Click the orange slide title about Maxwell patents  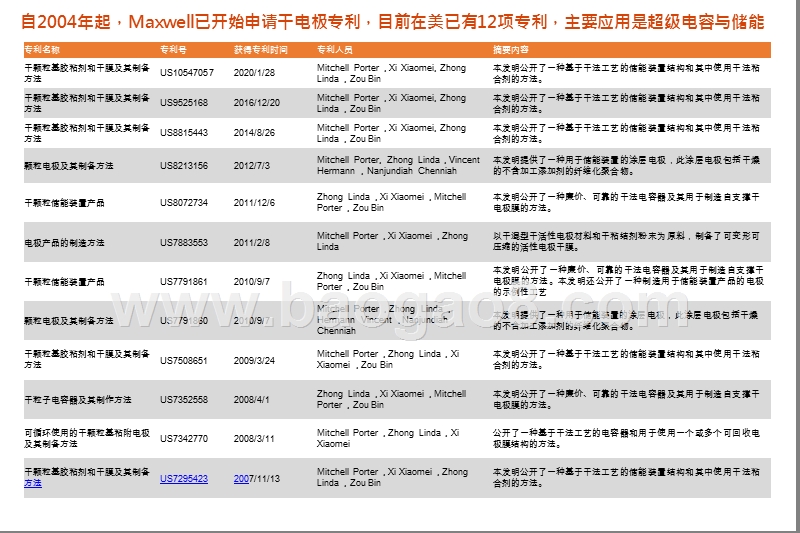click(392, 22)
